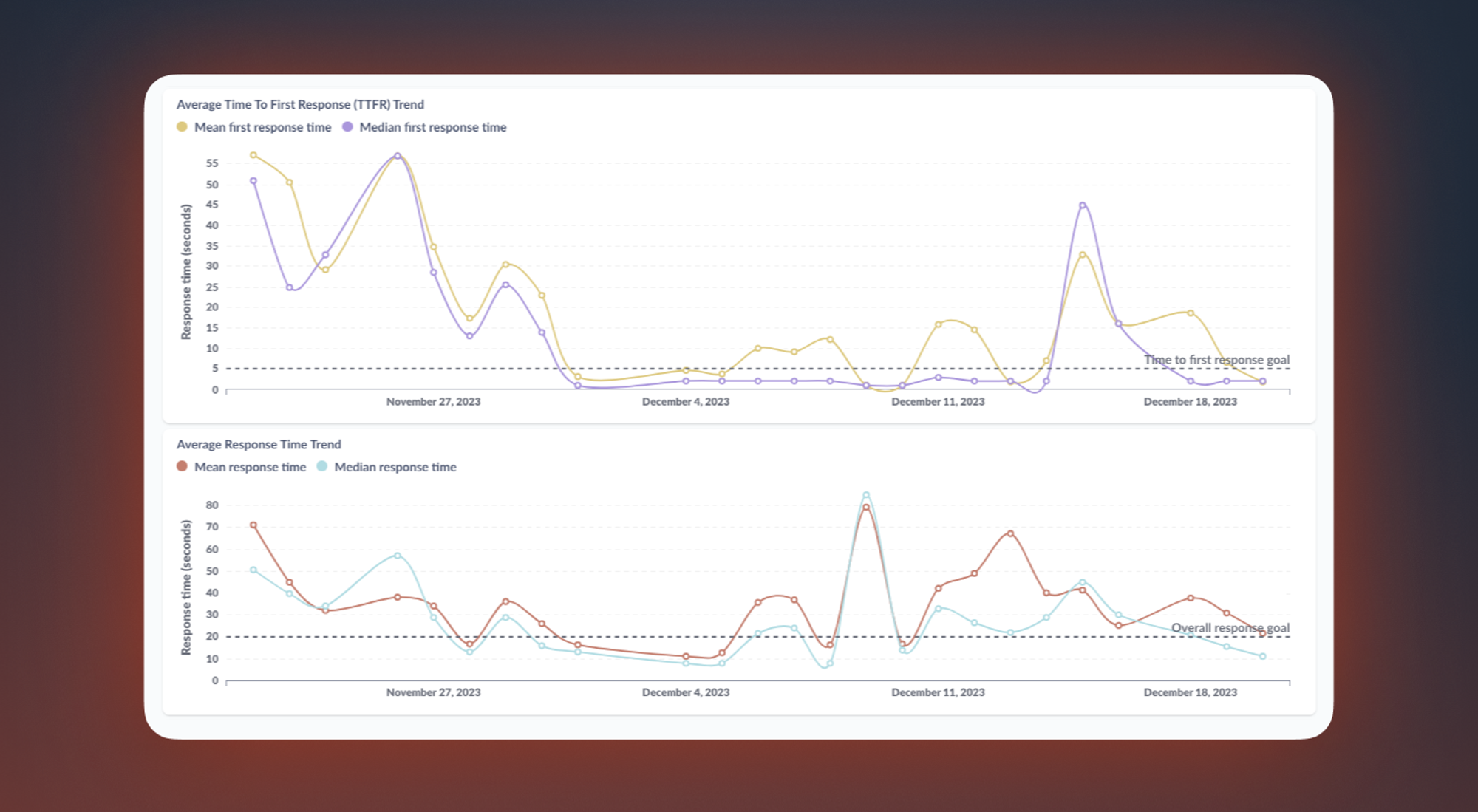
Task: Click the light blue Median response swatch
Action: pyautogui.click(x=322, y=467)
